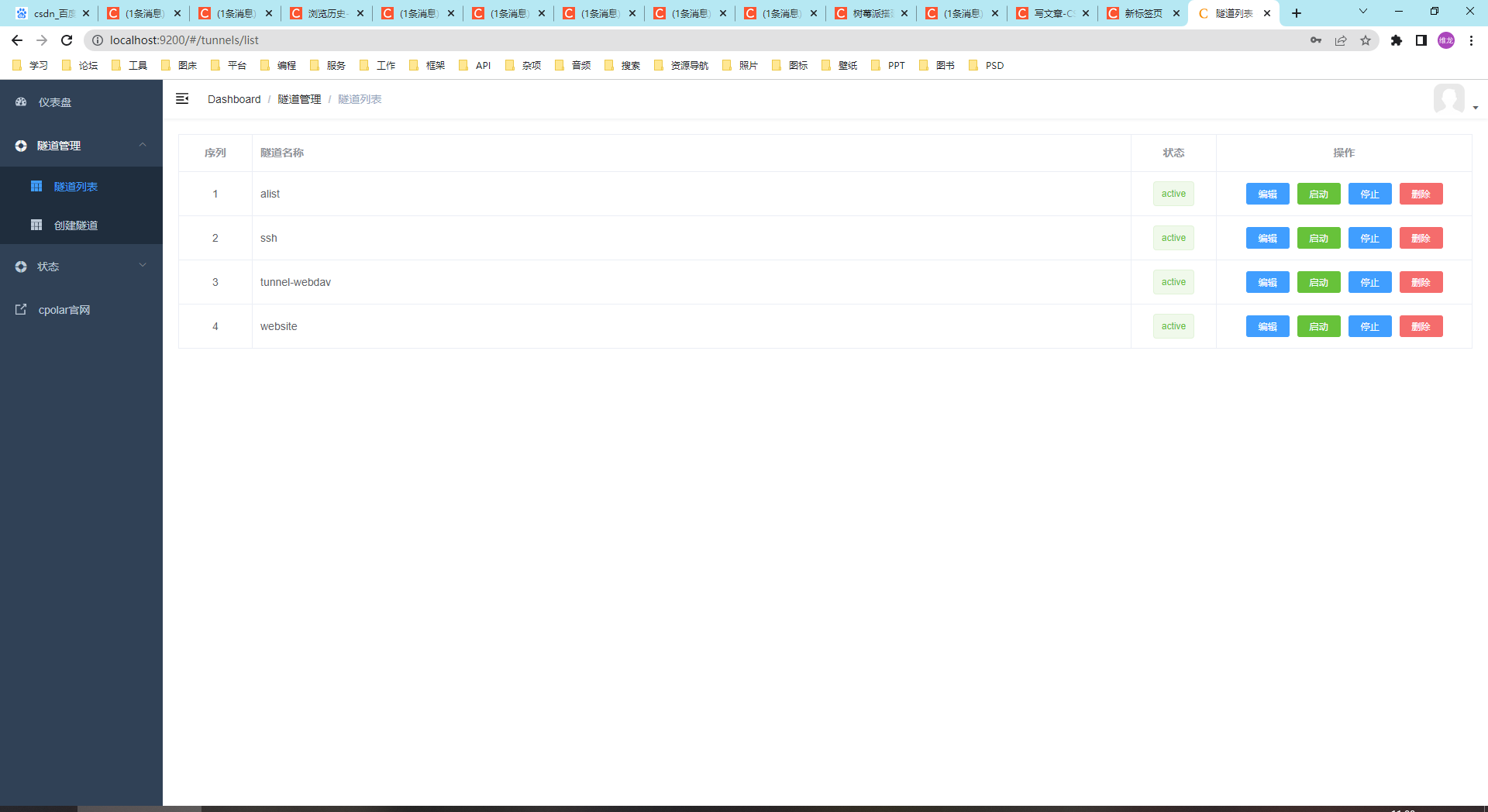Click 启动 for the tunnel-webdav tunnel
This screenshot has width=1488, height=812.
click(1318, 282)
